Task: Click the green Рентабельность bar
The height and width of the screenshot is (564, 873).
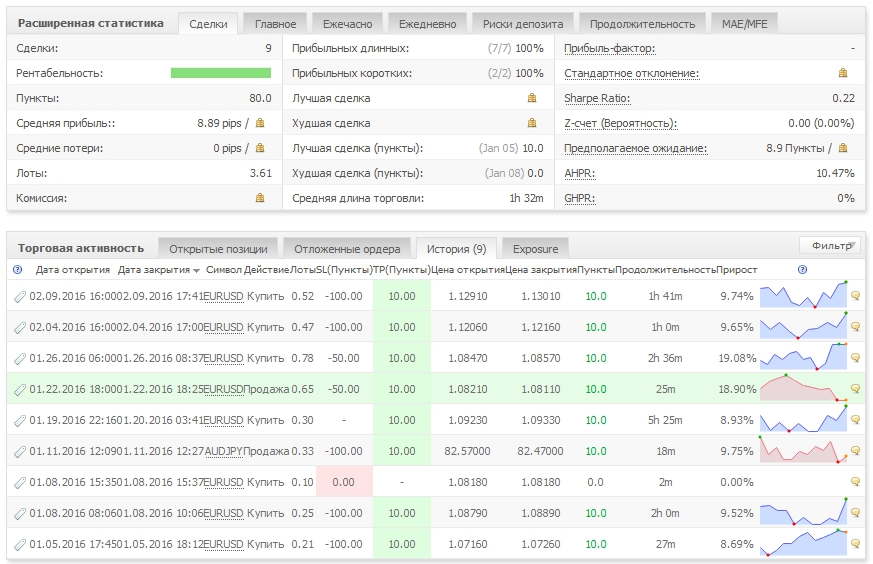Action: click(220, 73)
